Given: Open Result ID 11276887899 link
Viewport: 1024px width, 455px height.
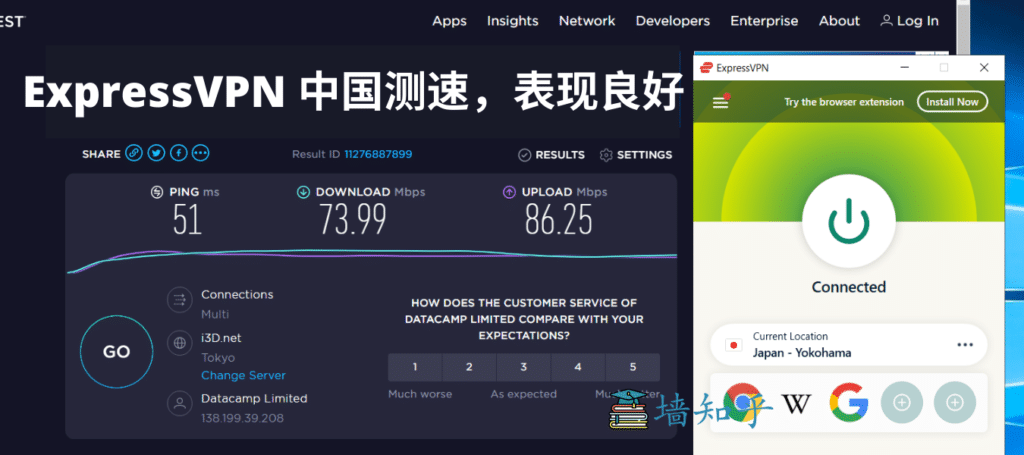Looking at the screenshot, I should pyautogui.click(x=378, y=155).
